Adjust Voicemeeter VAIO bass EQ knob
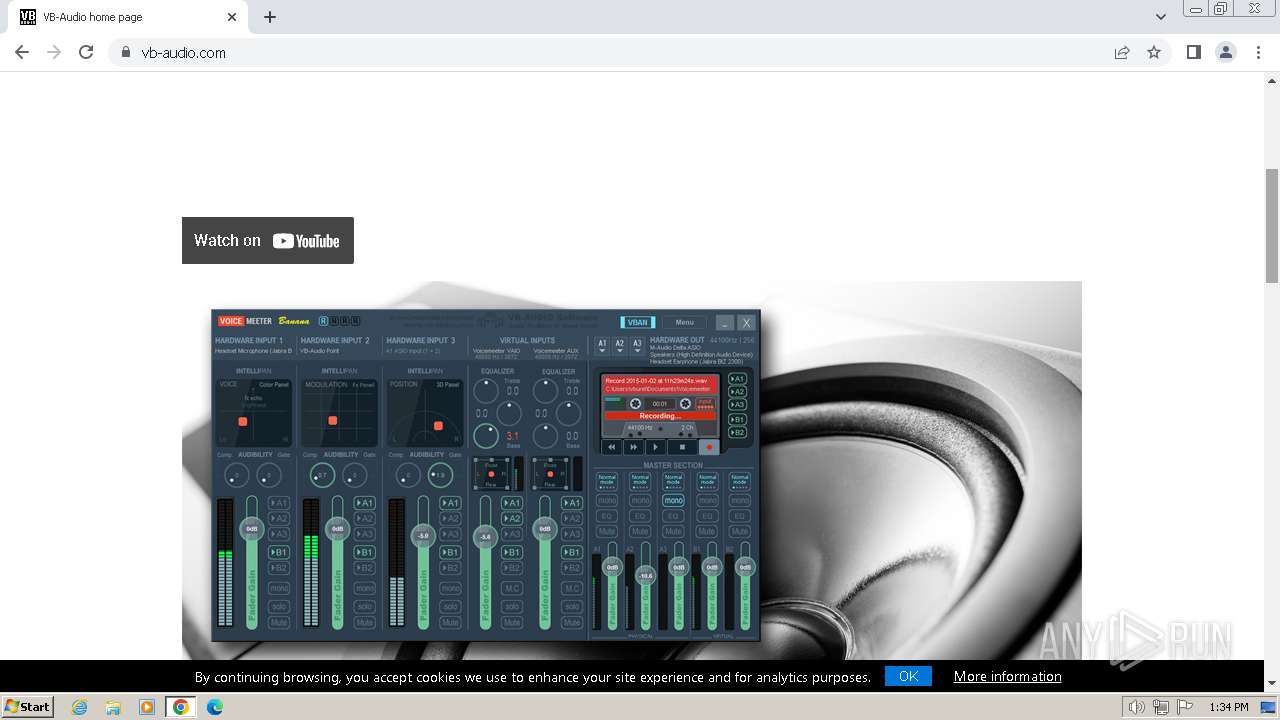The height and width of the screenshot is (720, 1280). click(486, 436)
